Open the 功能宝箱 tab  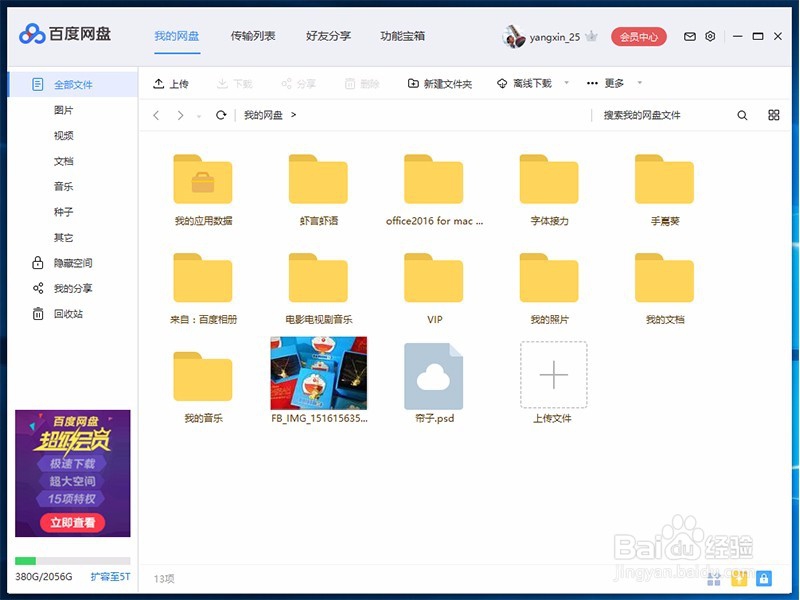(x=403, y=35)
